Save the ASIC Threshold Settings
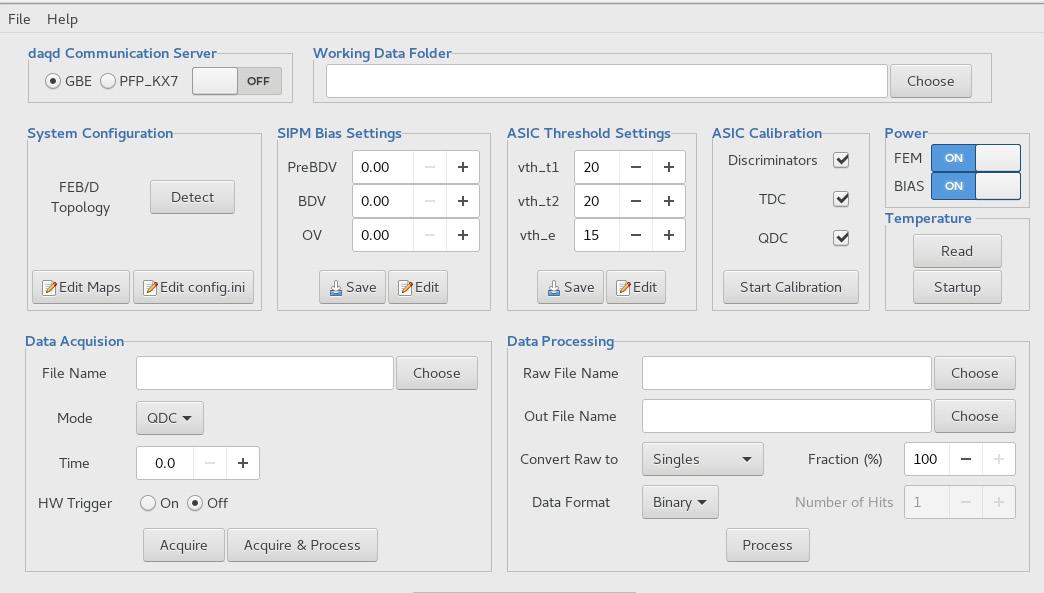 [x=570, y=287]
